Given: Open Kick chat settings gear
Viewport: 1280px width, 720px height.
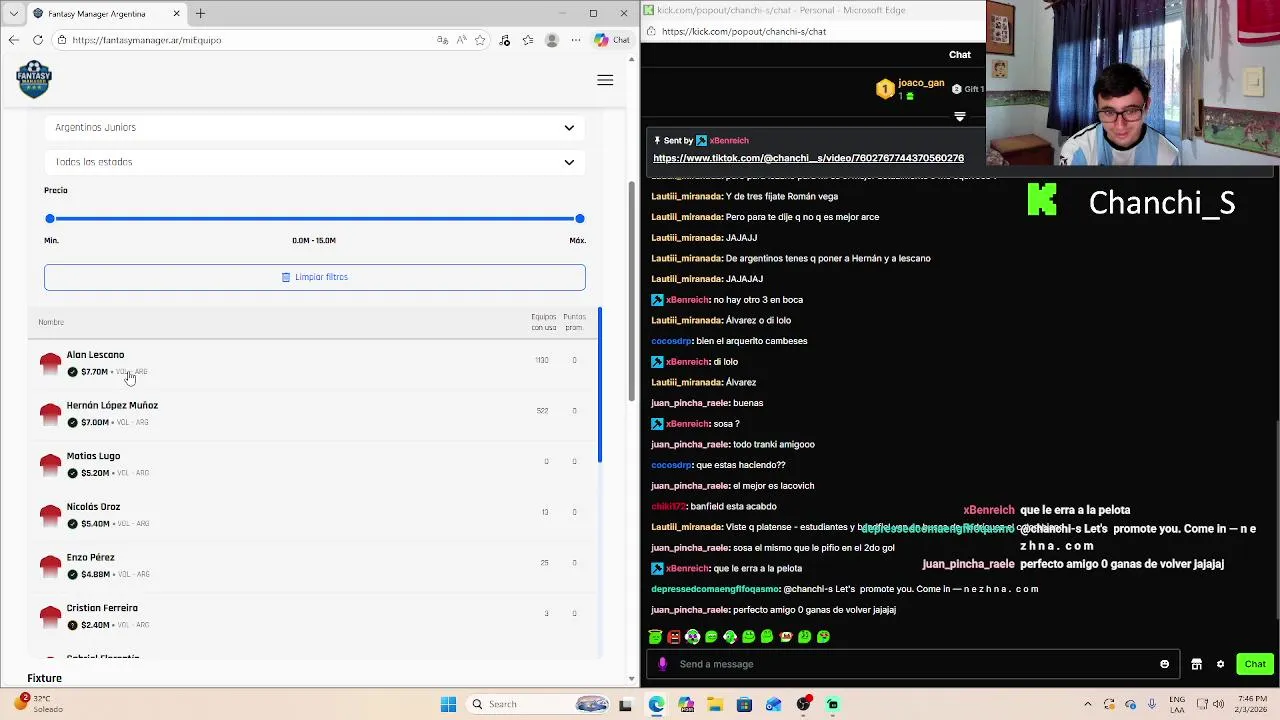Looking at the screenshot, I should 1220,664.
